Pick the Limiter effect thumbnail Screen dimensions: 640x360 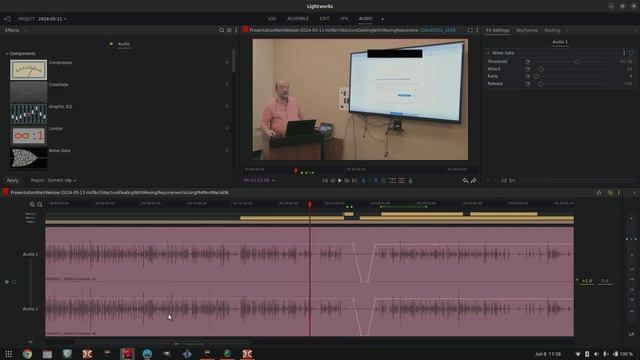point(29,136)
